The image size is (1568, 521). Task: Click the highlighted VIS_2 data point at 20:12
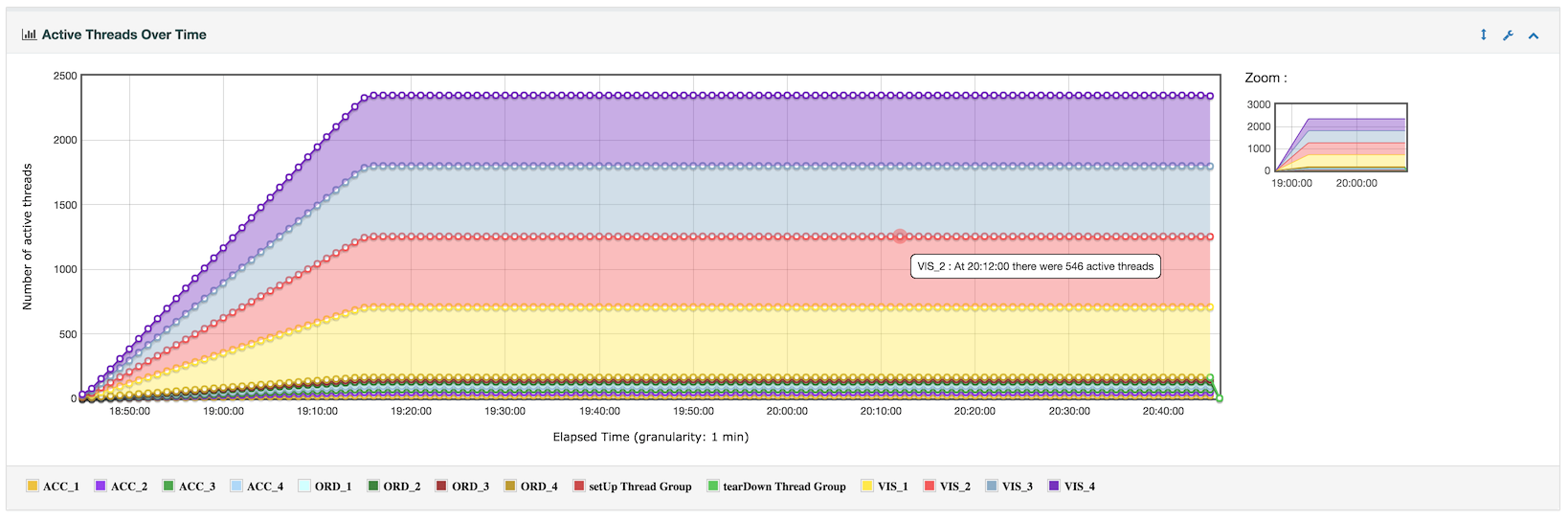tap(900, 237)
